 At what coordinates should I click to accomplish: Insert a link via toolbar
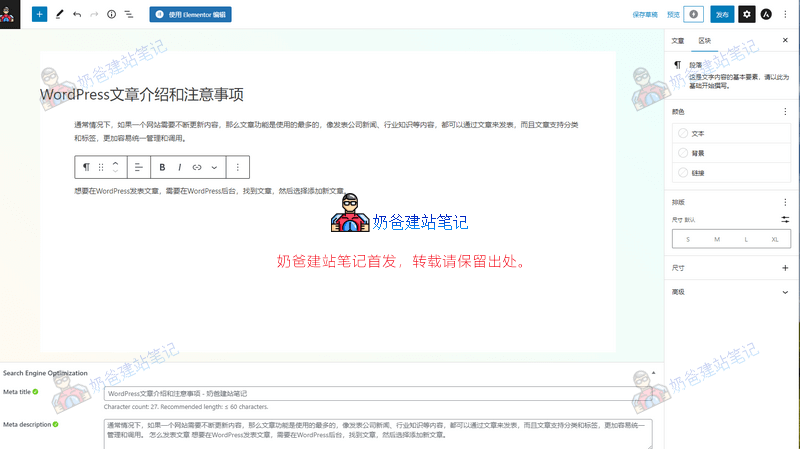197,167
